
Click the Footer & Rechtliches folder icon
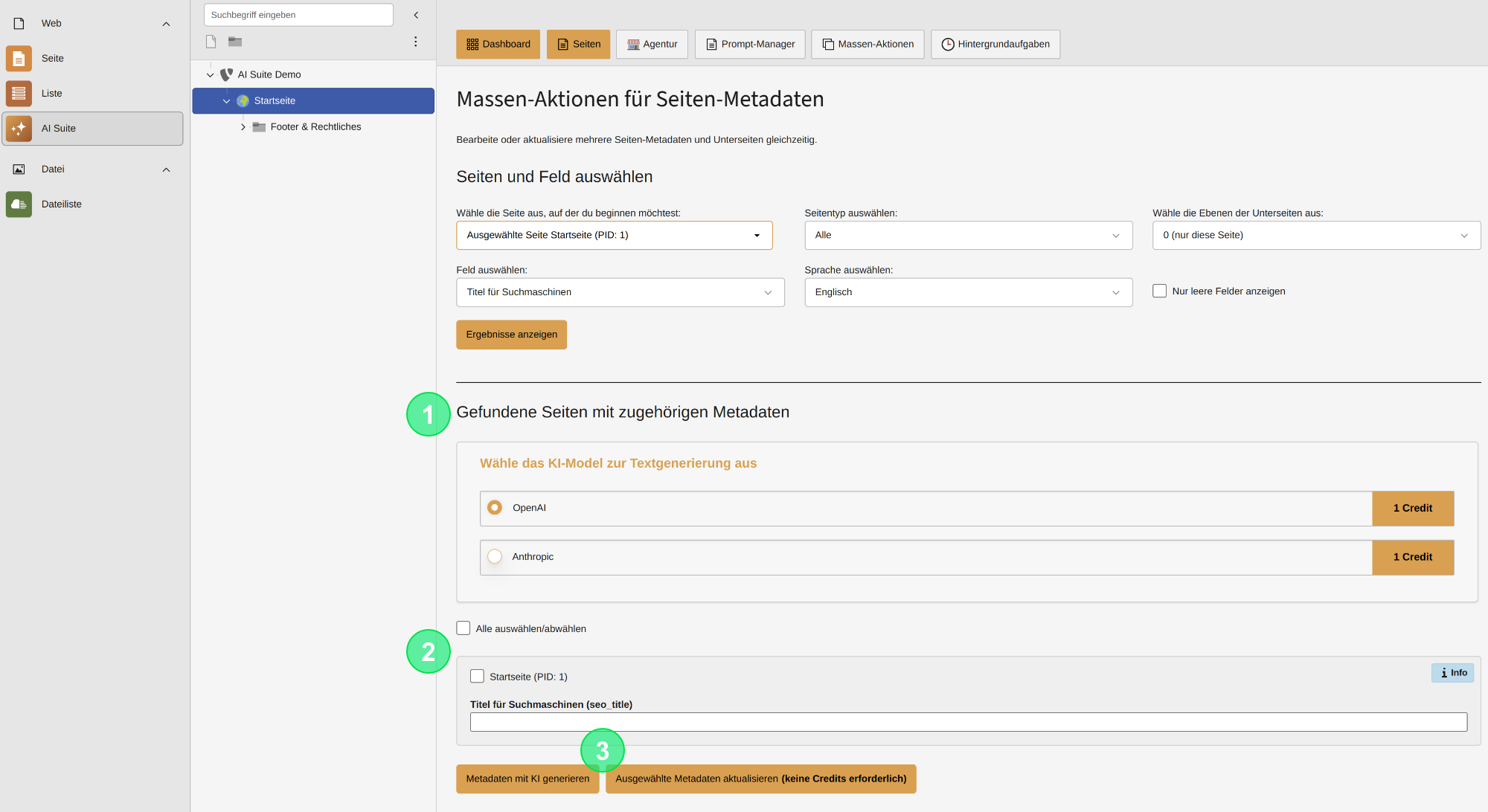(x=259, y=127)
